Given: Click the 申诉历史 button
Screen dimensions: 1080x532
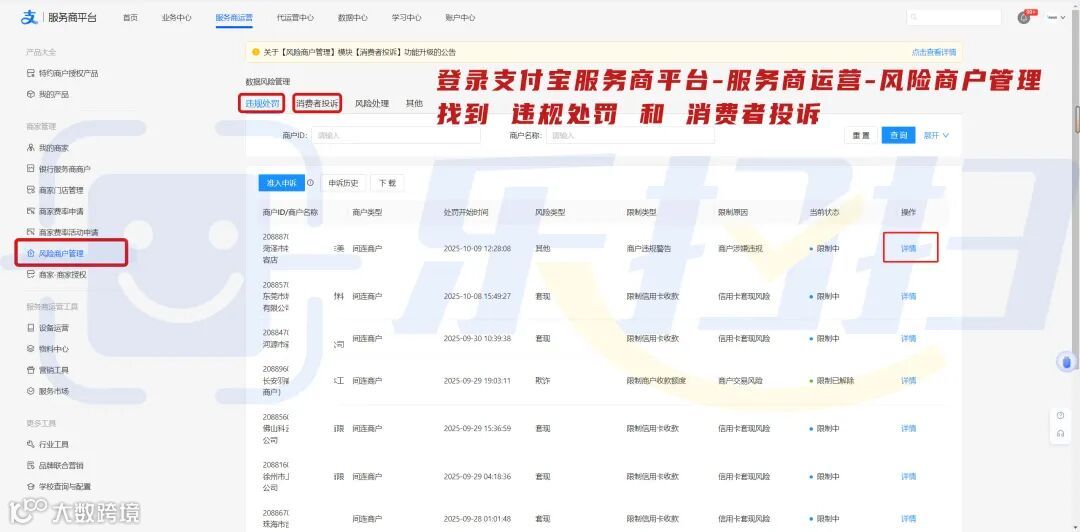Looking at the screenshot, I should [x=344, y=183].
